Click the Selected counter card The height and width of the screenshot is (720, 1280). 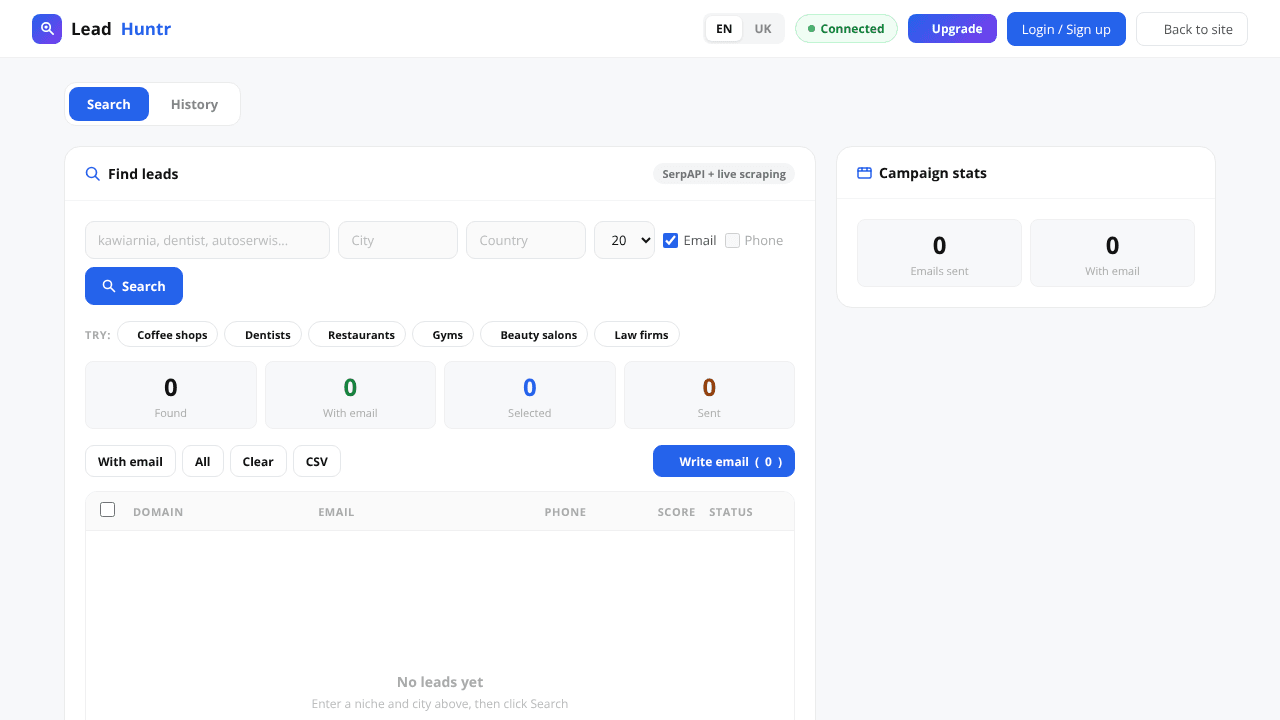pos(530,395)
